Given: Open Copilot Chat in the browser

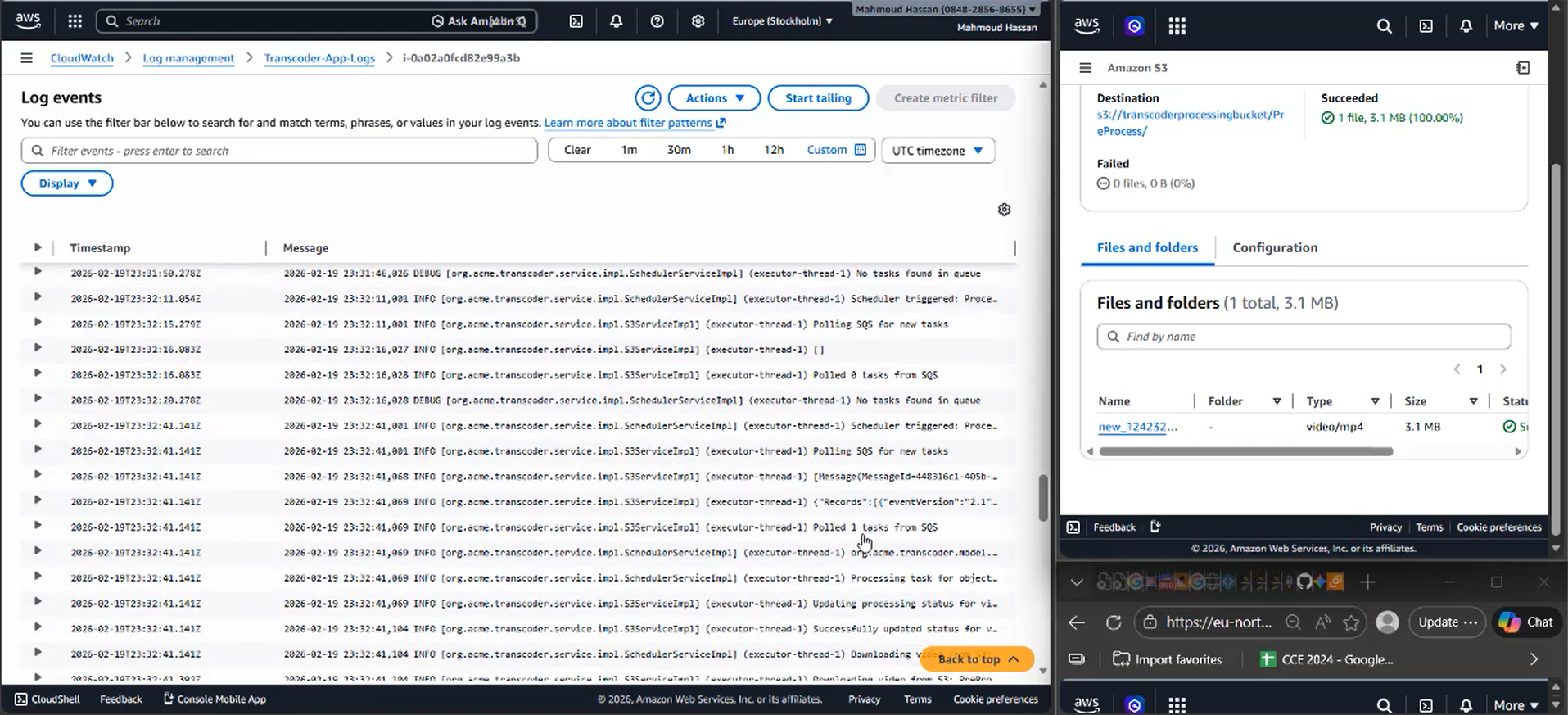Looking at the screenshot, I should click(x=1526, y=622).
